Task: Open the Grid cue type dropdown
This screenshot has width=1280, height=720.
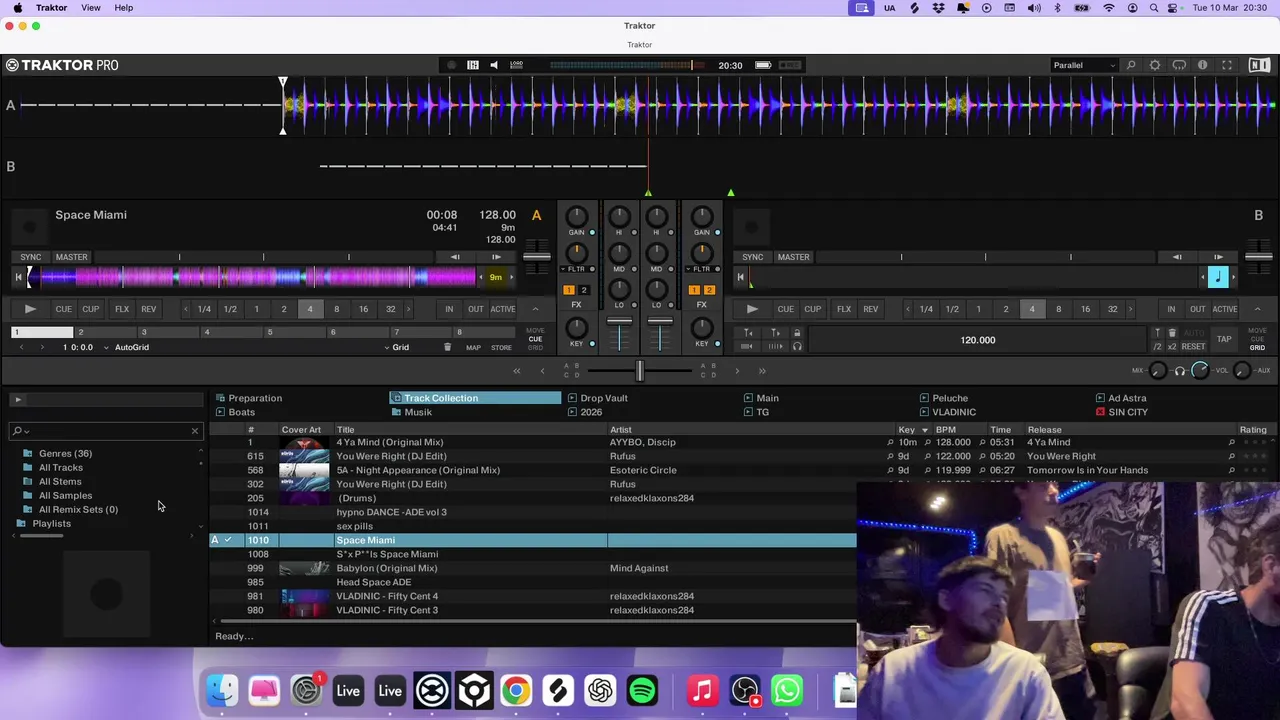Action: tap(396, 347)
